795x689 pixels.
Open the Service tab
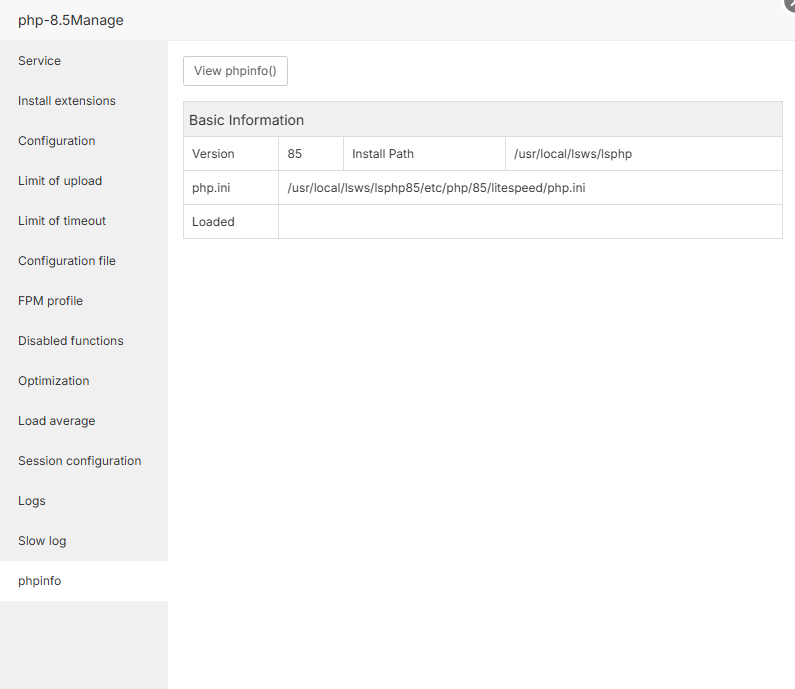click(x=40, y=61)
